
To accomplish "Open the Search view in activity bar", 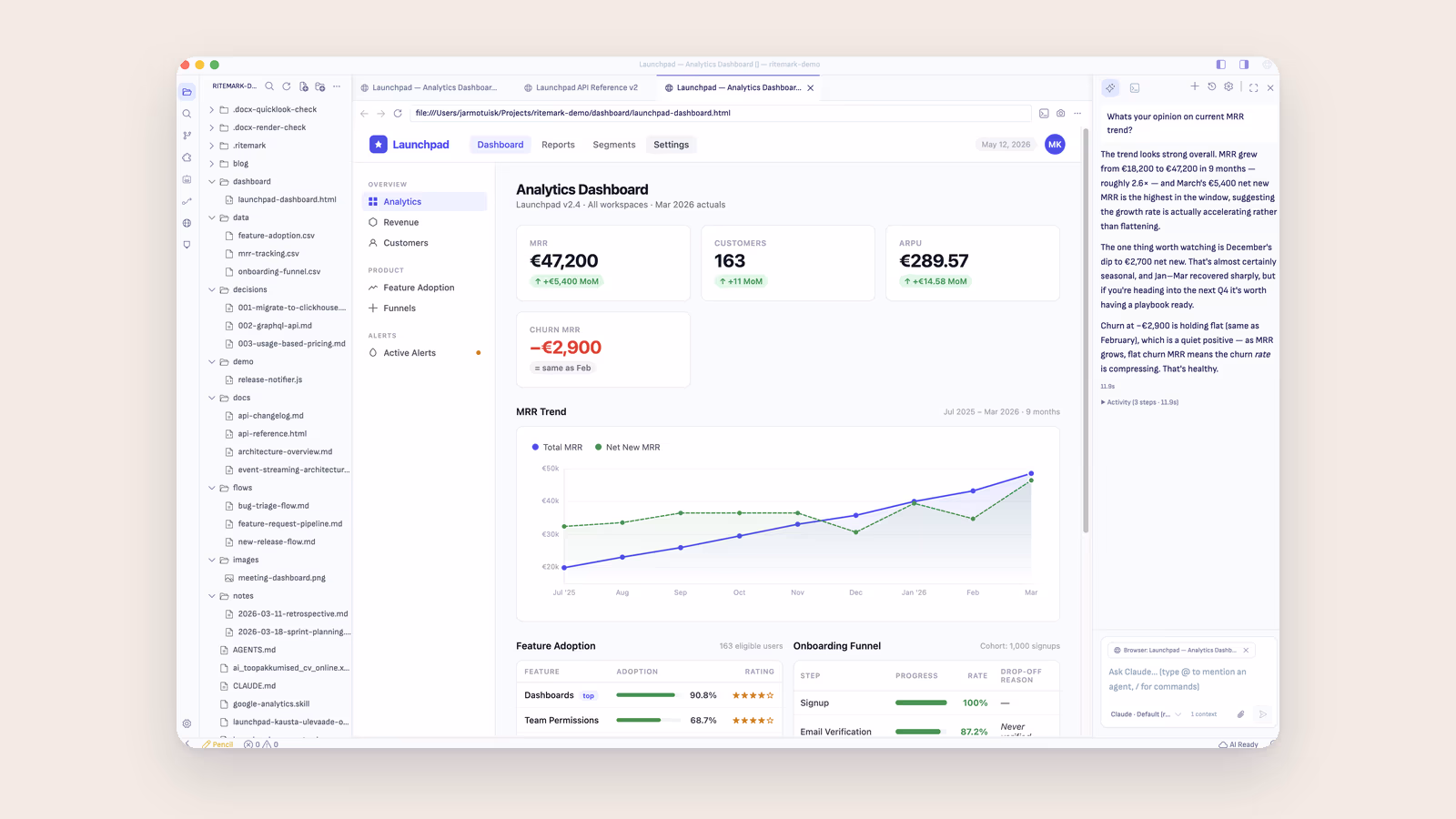I will (187, 114).
